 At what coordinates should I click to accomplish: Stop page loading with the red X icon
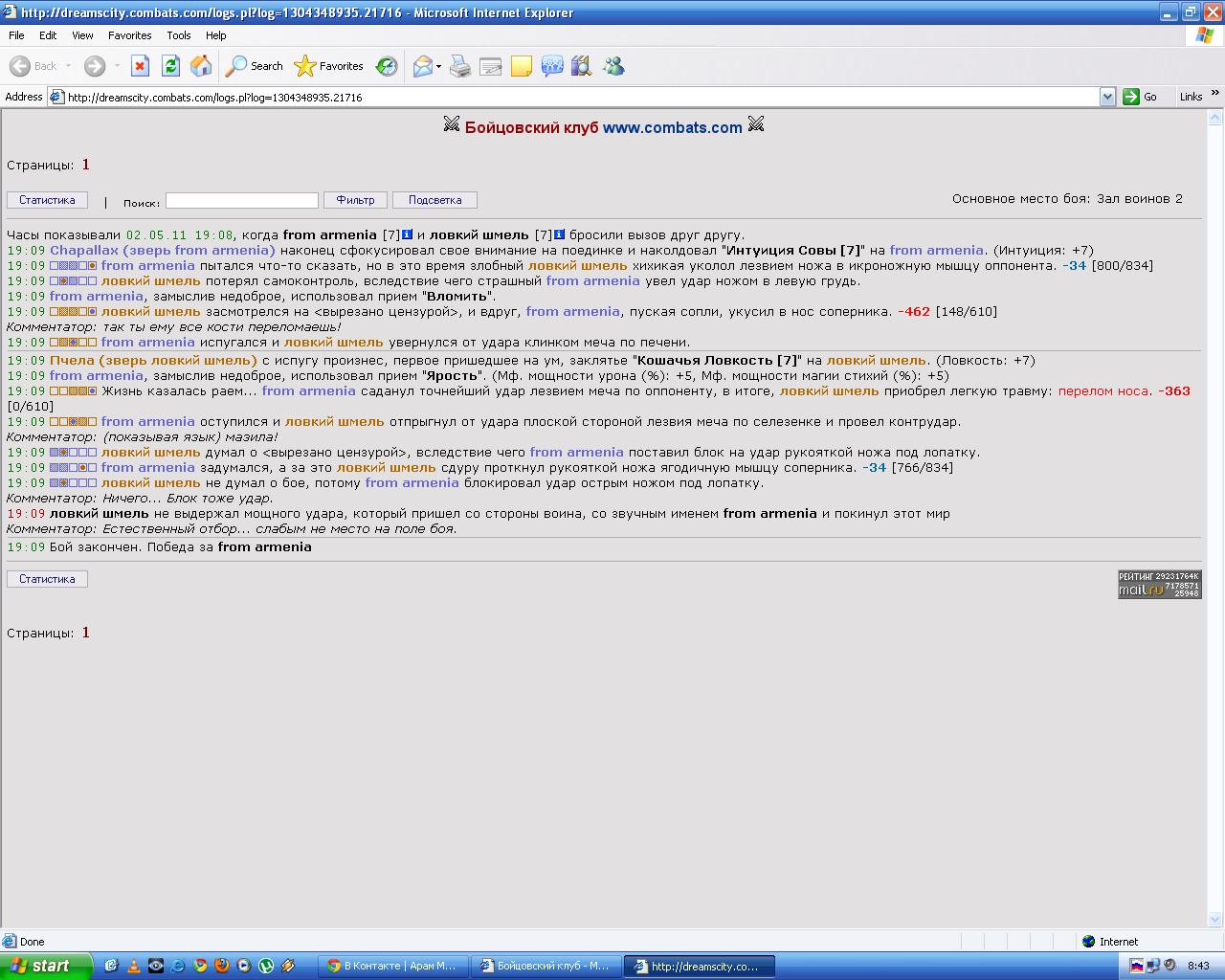click(140, 66)
